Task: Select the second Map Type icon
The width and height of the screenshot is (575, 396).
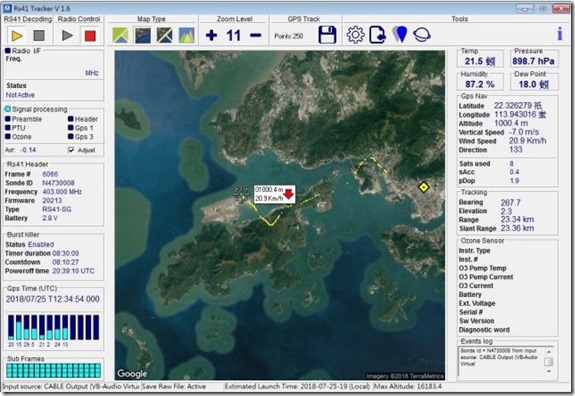Action: (143, 36)
